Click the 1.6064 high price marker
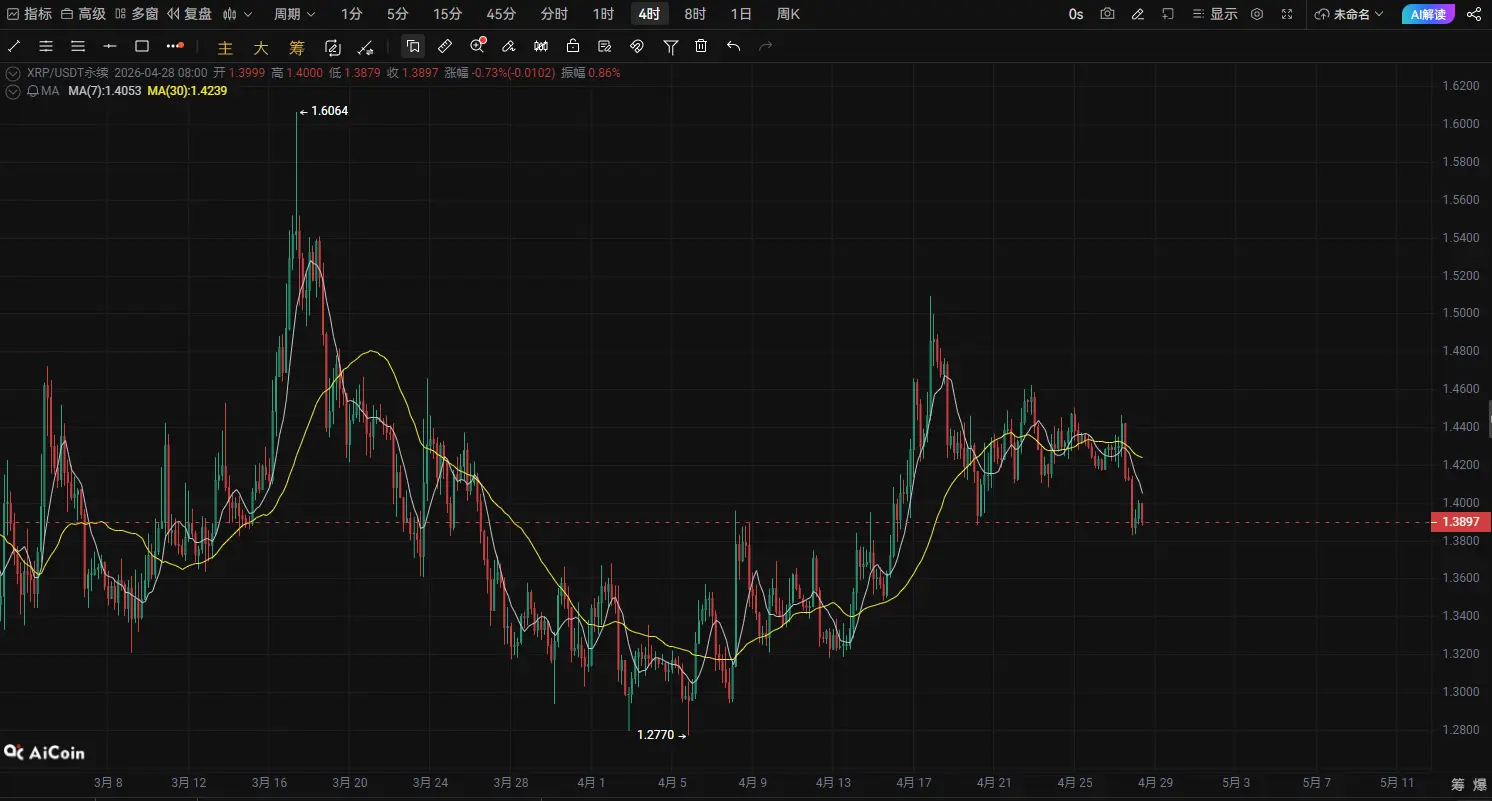This screenshot has width=1492, height=801. tap(324, 111)
